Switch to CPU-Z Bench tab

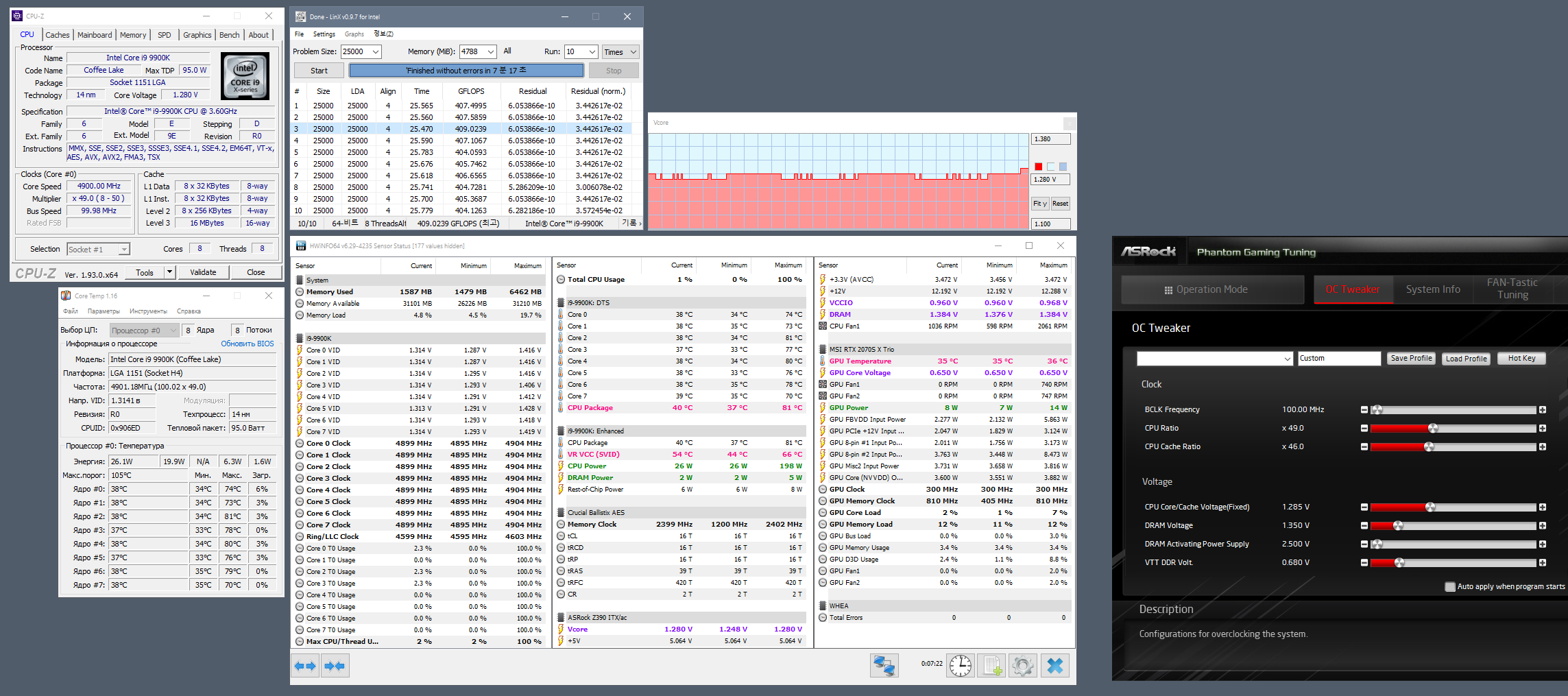[x=230, y=35]
